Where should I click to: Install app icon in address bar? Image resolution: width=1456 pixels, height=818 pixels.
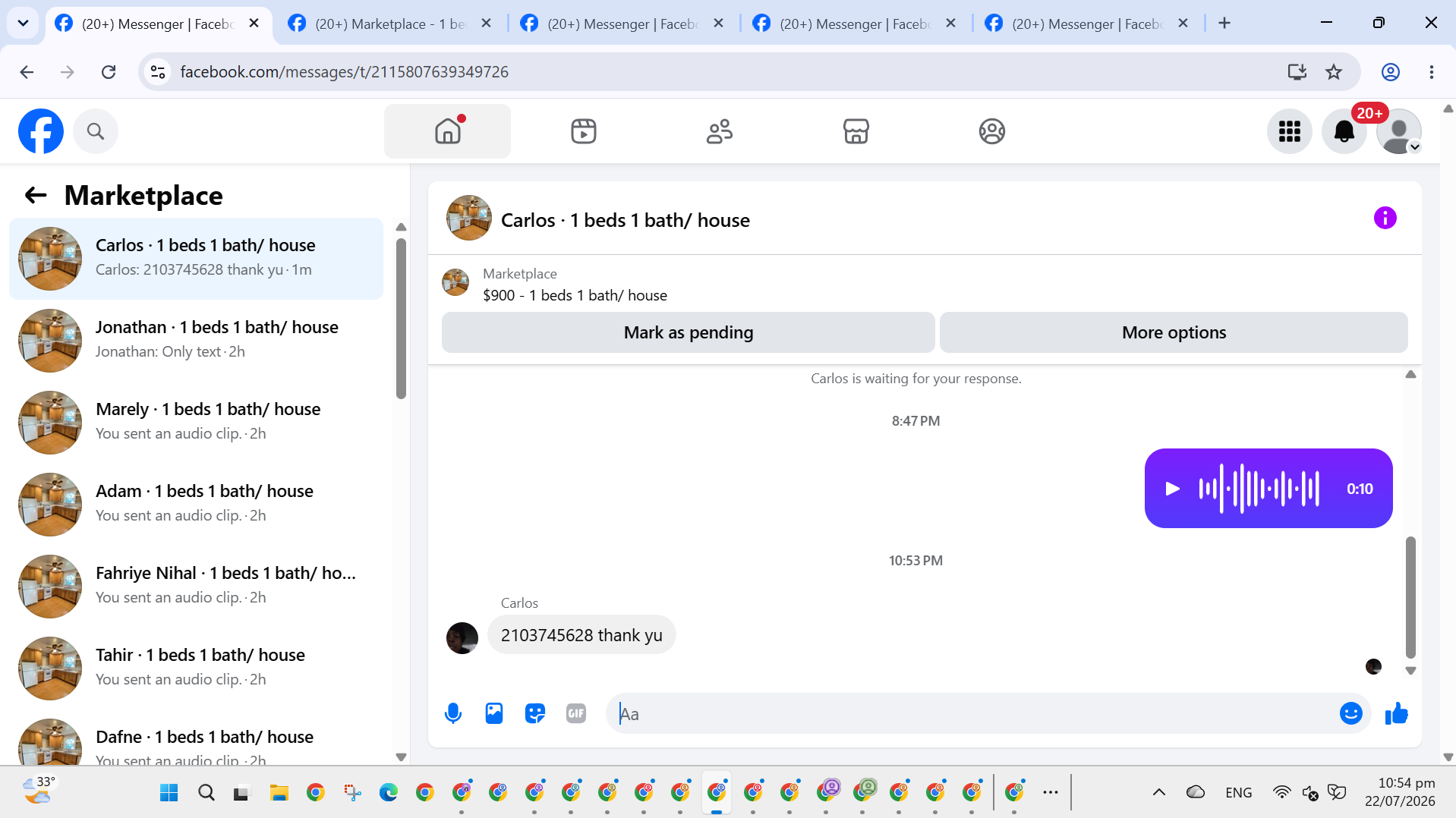[1297, 72]
